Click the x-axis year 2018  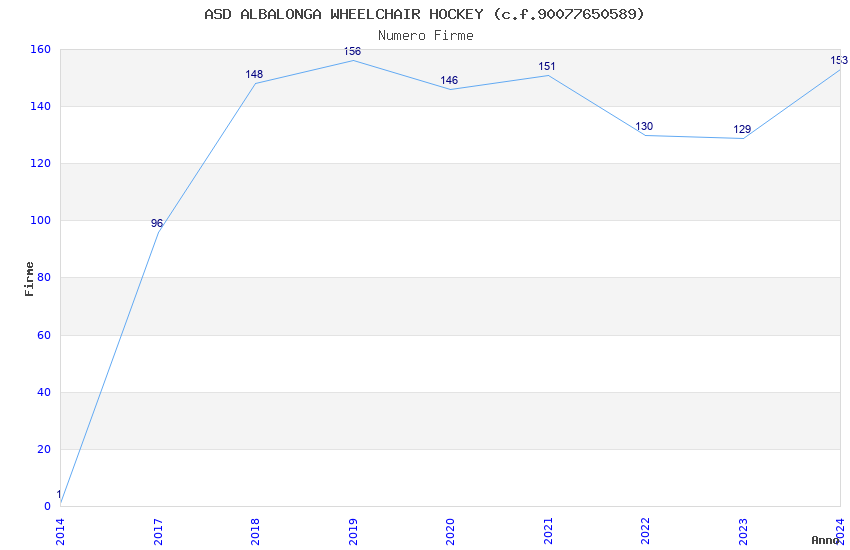coord(255,532)
